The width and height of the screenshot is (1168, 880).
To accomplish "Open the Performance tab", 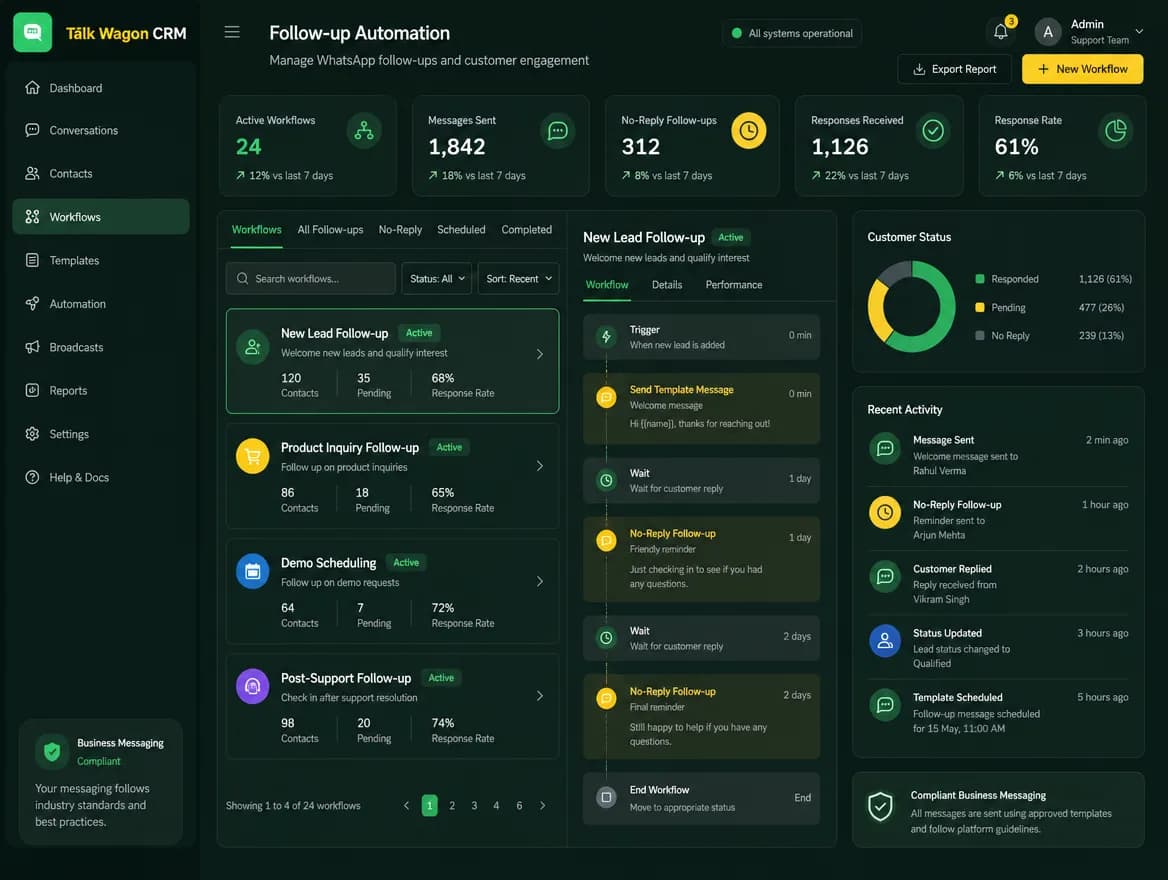I will [x=734, y=285].
